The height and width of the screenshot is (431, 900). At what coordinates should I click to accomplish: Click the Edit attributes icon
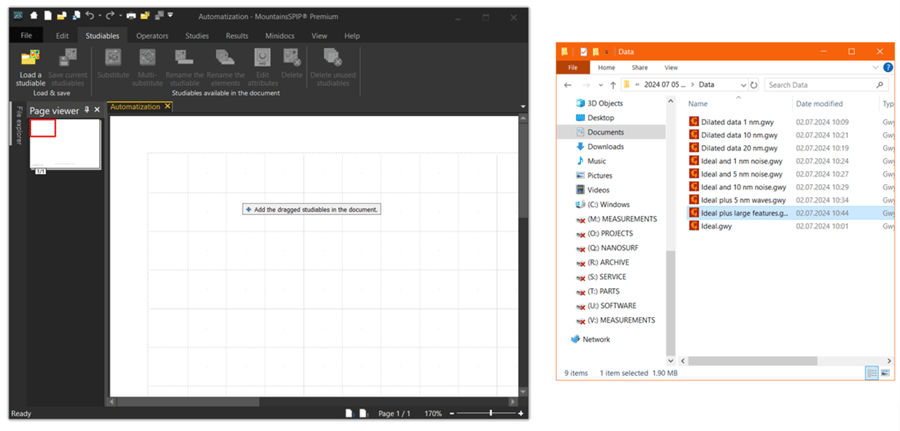(262, 58)
